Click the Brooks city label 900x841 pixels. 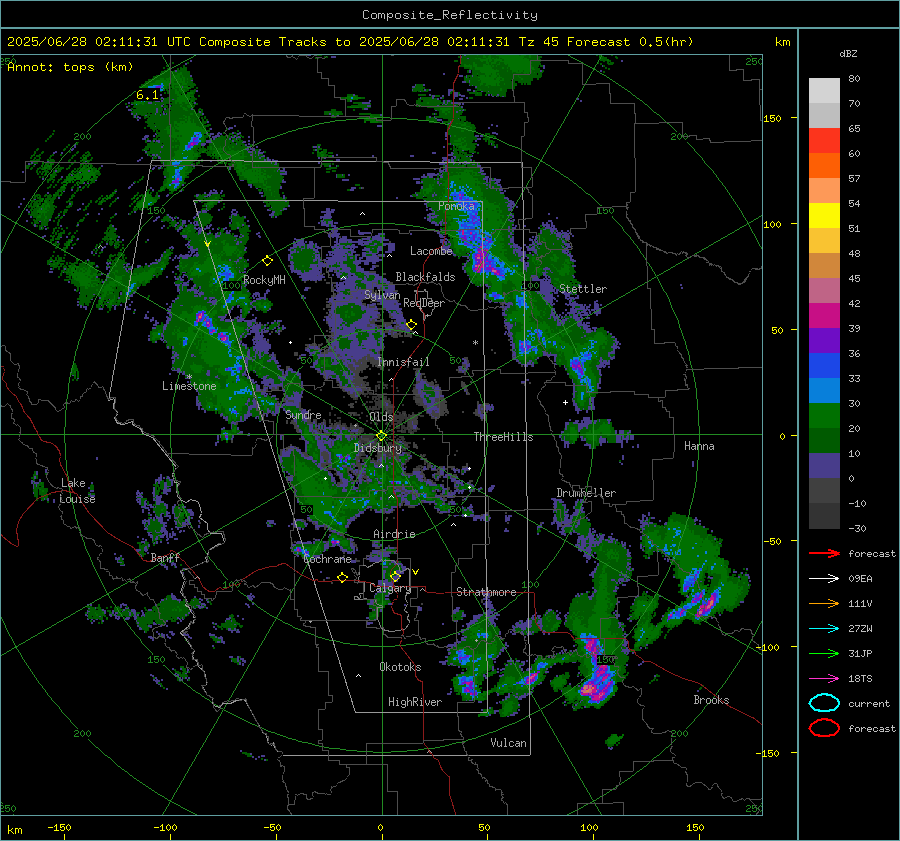711,700
